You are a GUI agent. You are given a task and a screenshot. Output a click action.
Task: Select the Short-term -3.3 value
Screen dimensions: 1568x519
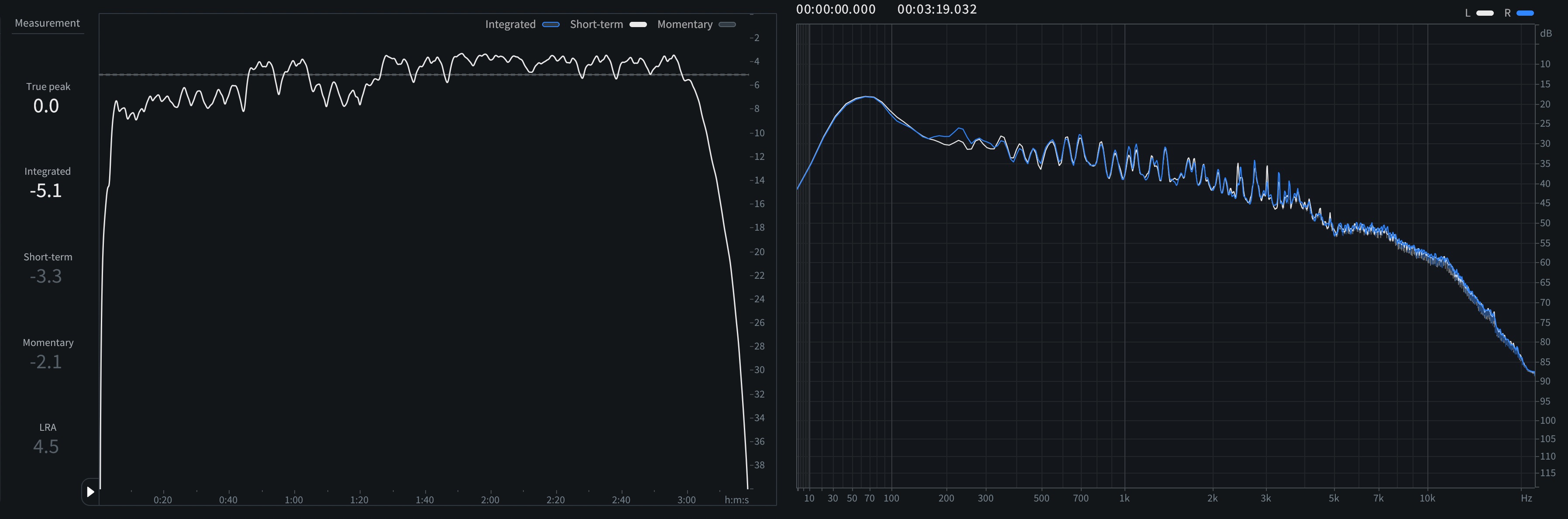46,276
